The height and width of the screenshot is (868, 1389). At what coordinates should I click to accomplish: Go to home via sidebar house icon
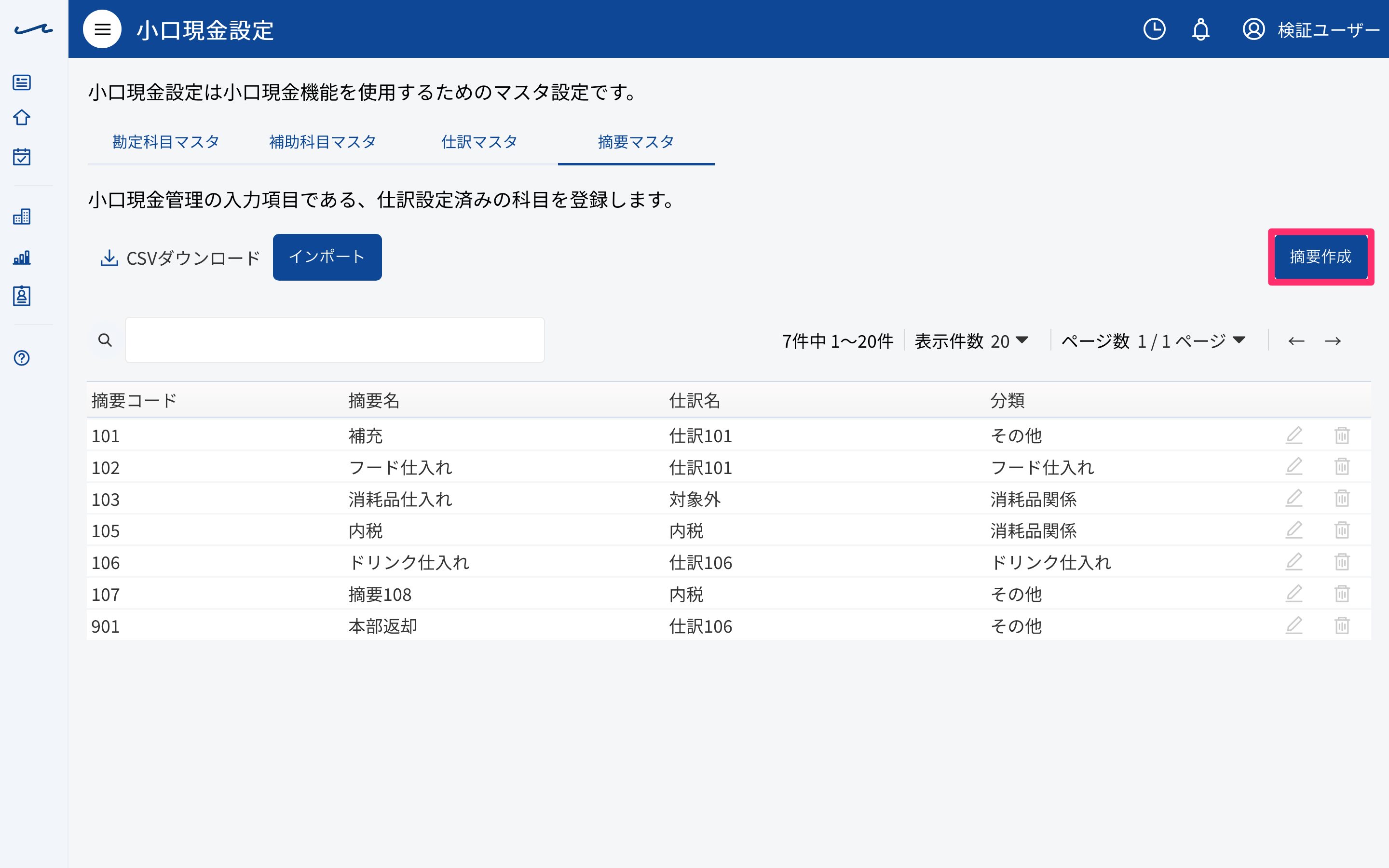pos(22,118)
